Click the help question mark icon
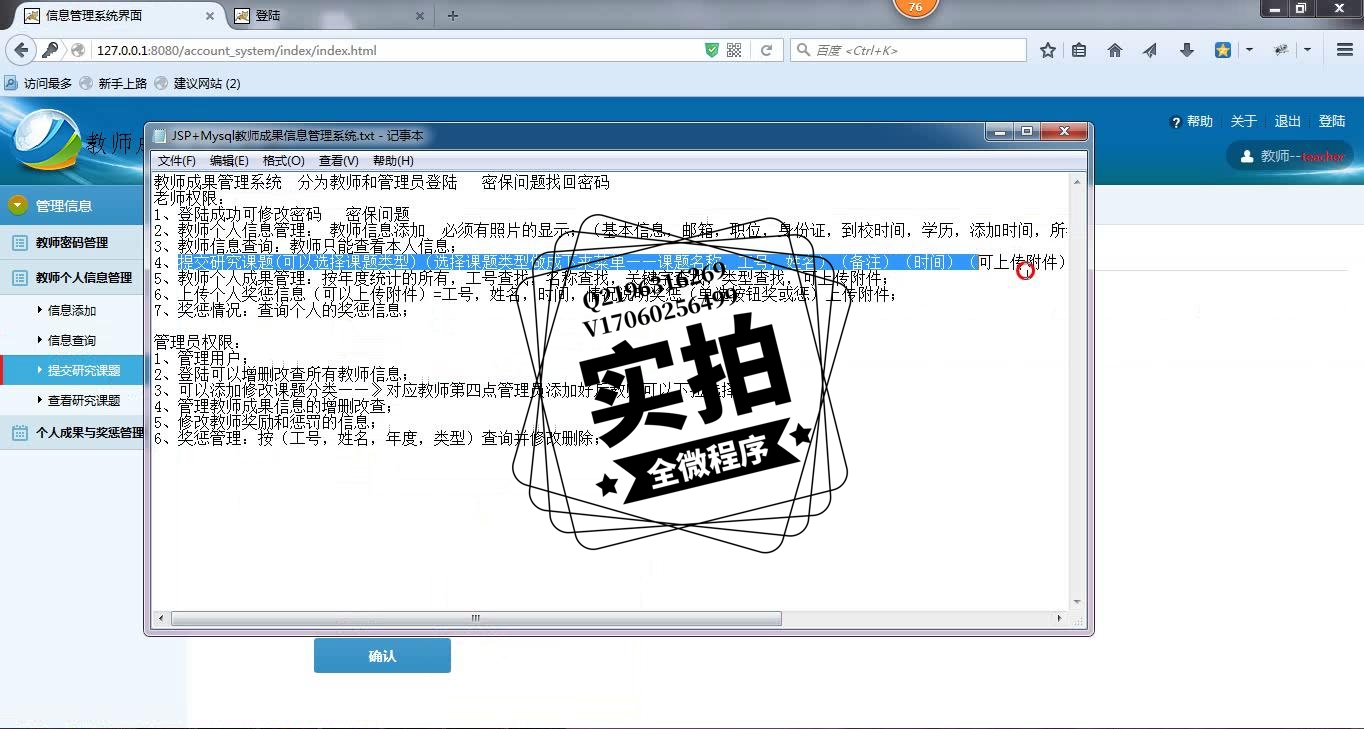 click(1176, 122)
